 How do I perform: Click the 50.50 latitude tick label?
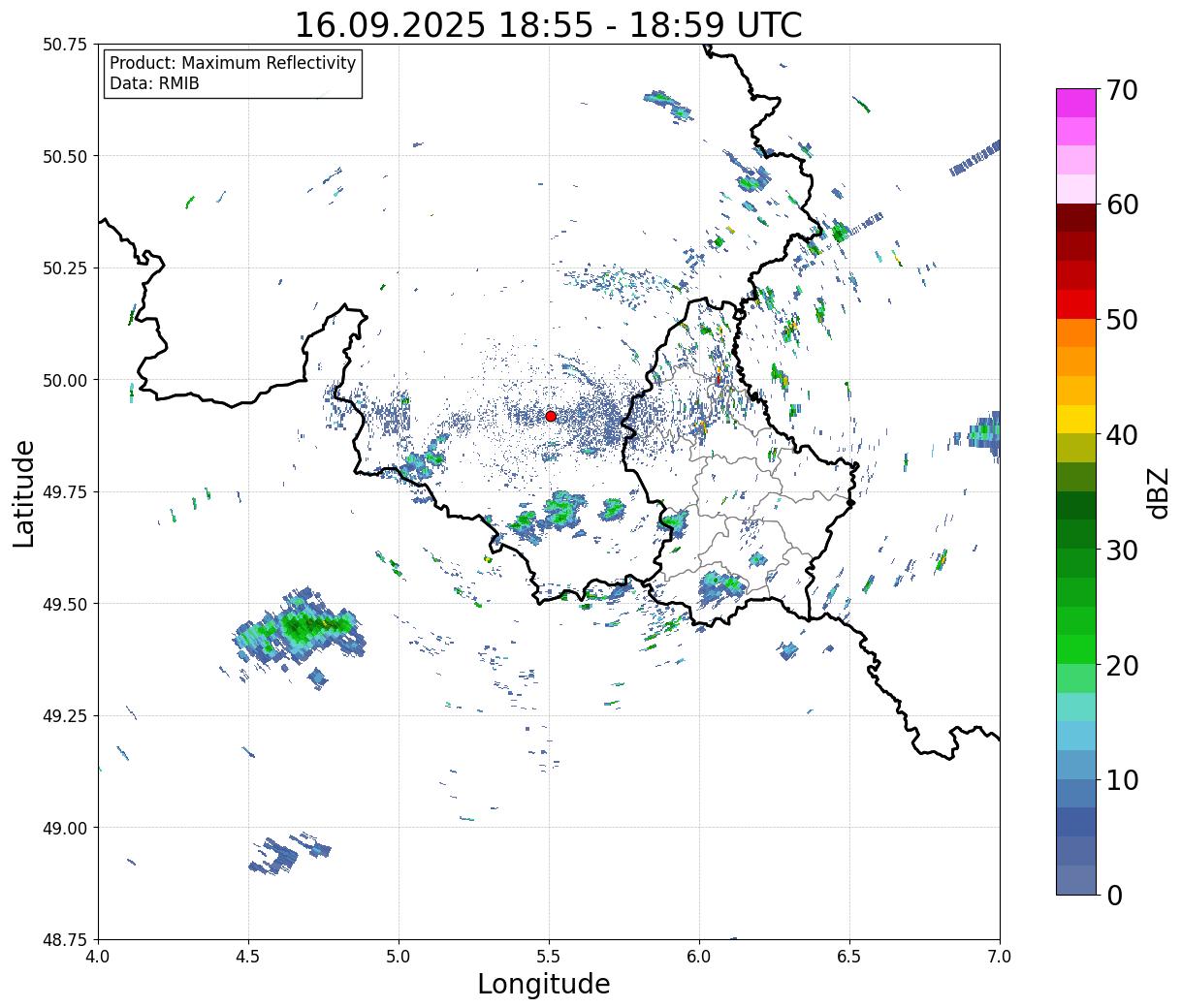[x=65, y=156]
